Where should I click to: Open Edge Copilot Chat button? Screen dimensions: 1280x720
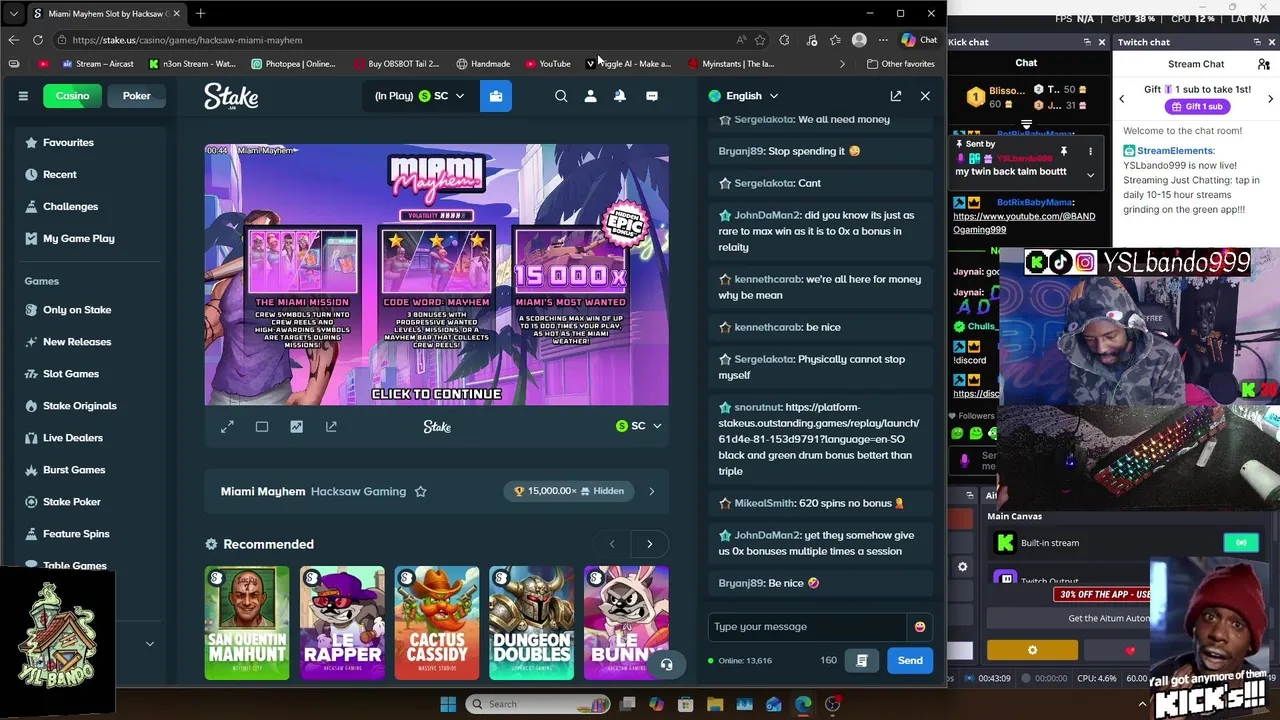point(919,40)
